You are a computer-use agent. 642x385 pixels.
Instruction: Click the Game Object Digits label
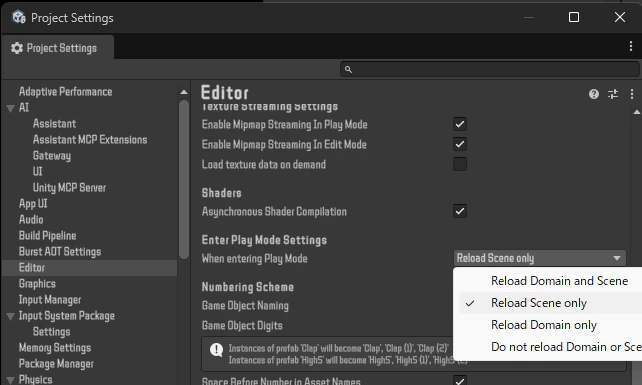pyautogui.click(x=242, y=326)
